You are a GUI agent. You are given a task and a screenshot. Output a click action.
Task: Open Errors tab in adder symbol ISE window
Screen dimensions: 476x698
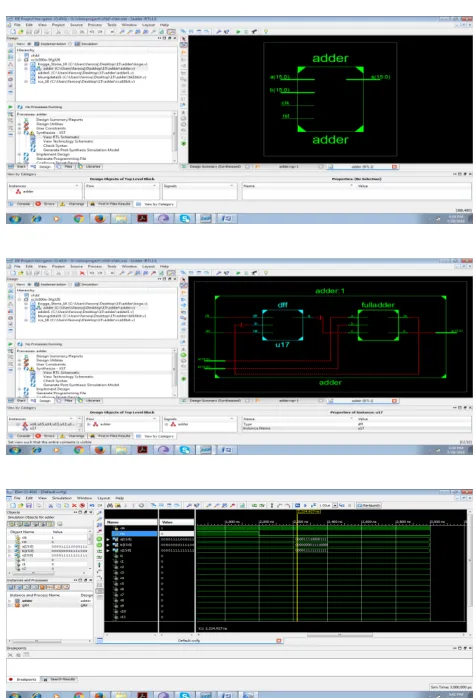point(46,204)
